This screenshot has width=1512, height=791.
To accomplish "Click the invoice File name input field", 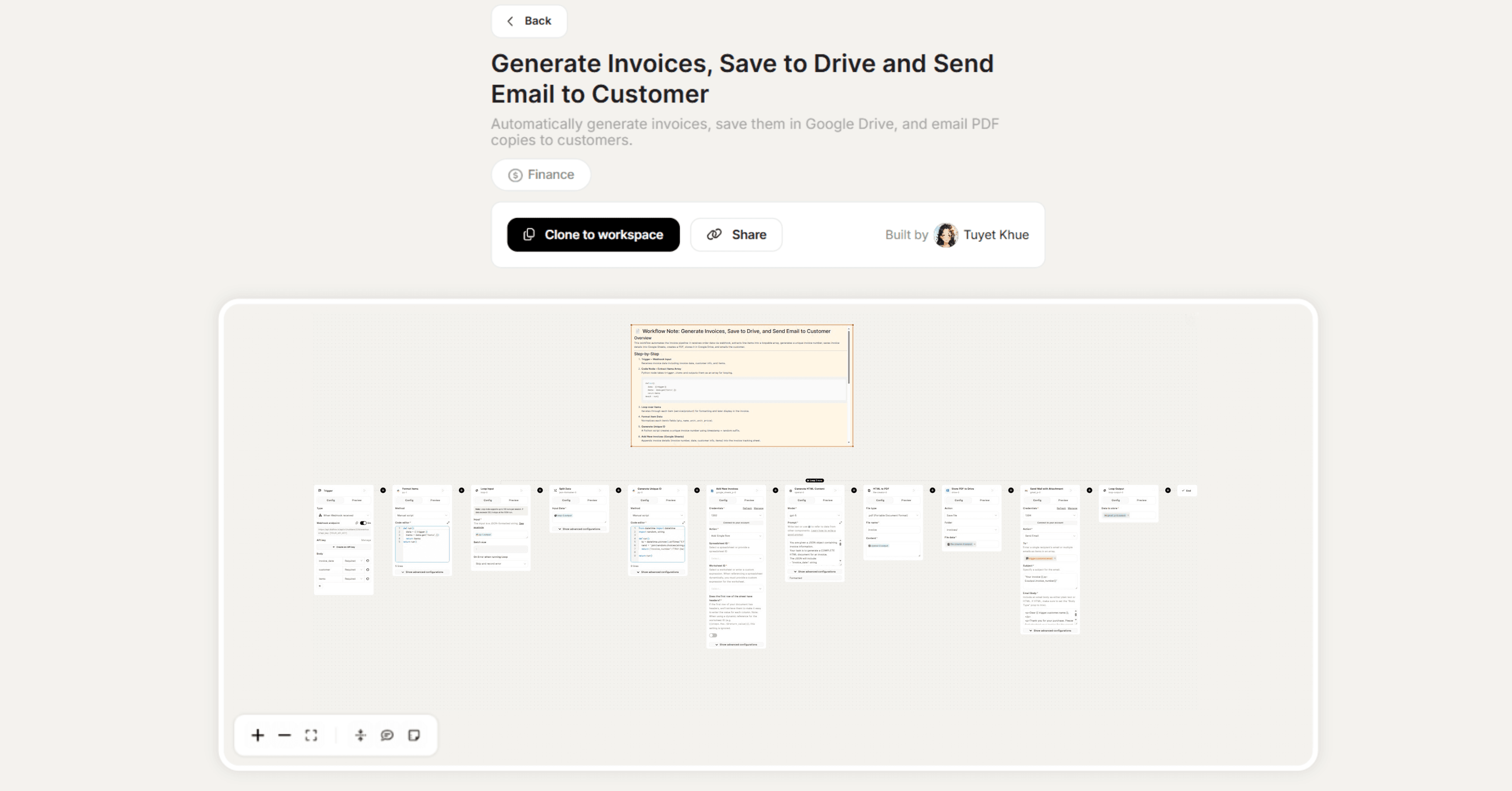I will tap(892, 530).
